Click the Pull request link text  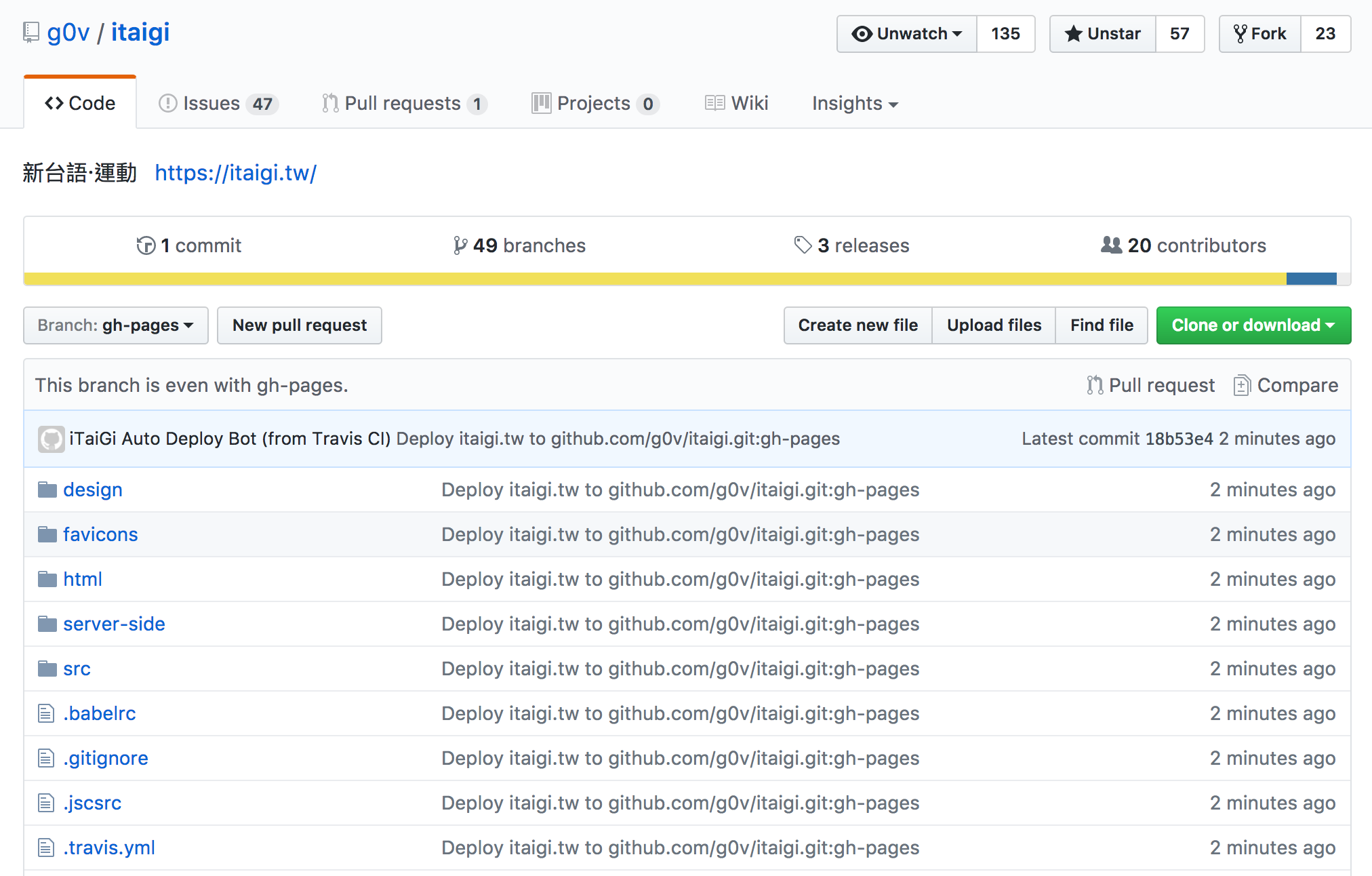(1162, 385)
